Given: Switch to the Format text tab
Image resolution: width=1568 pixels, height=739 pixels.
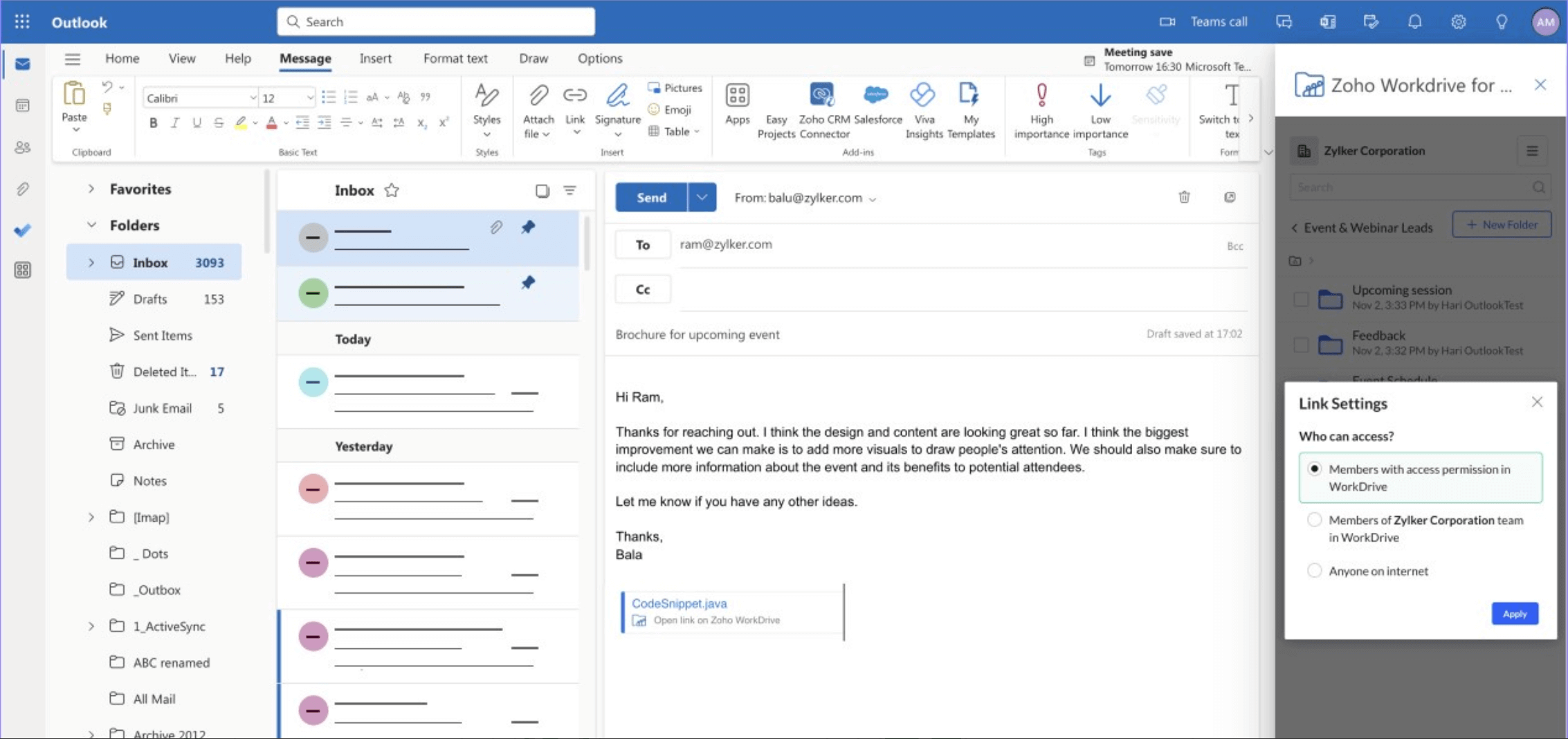Looking at the screenshot, I should coord(455,59).
